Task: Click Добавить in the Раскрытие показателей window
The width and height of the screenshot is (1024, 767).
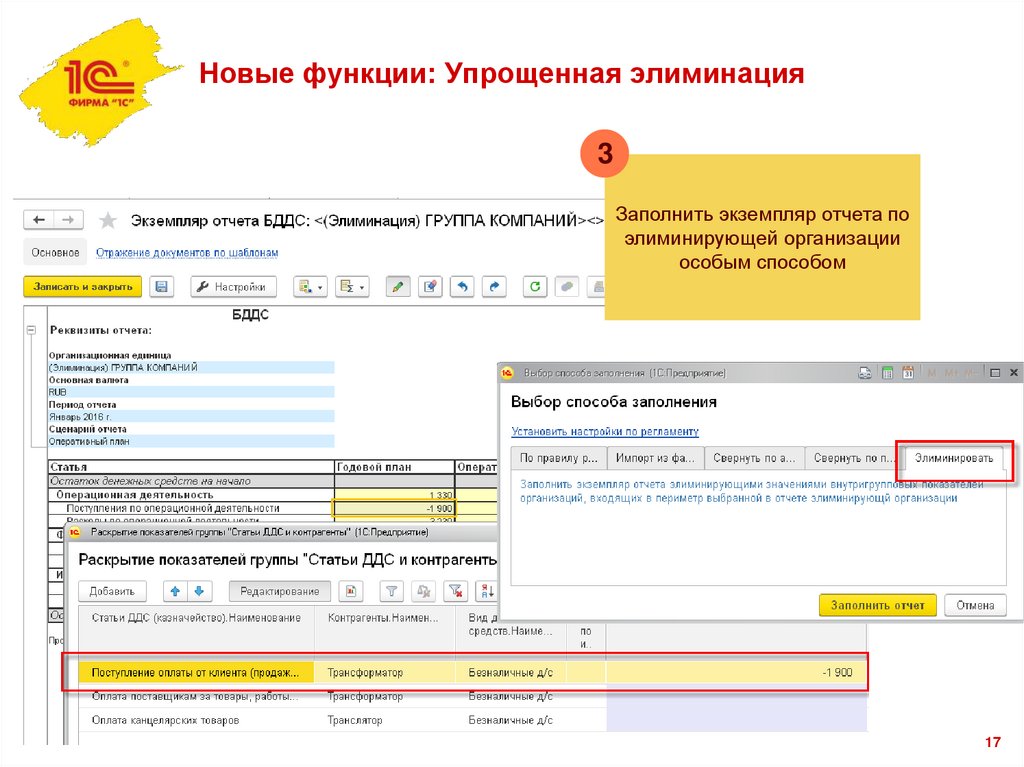Action: pos(112,591)
